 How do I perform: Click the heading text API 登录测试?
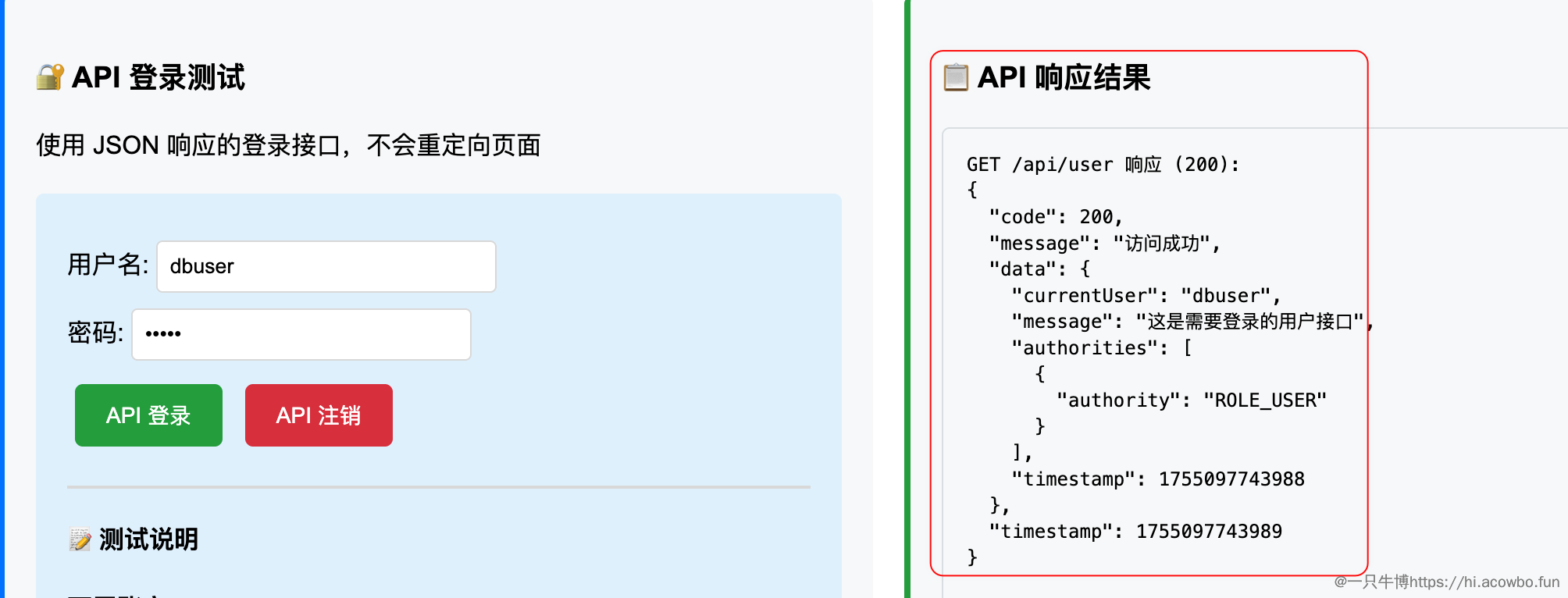[159, 77]
